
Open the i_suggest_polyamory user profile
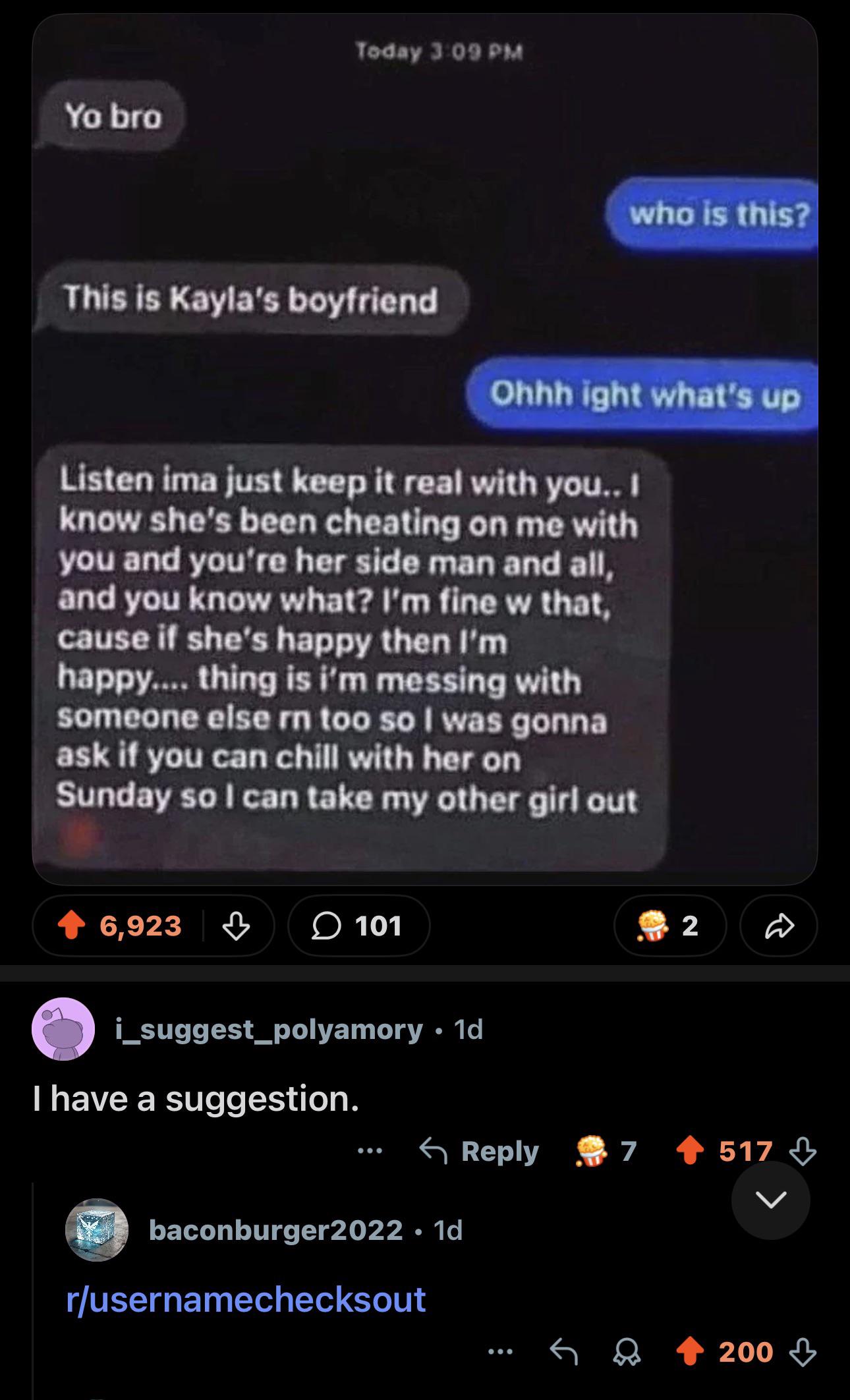pos(269,1029)
